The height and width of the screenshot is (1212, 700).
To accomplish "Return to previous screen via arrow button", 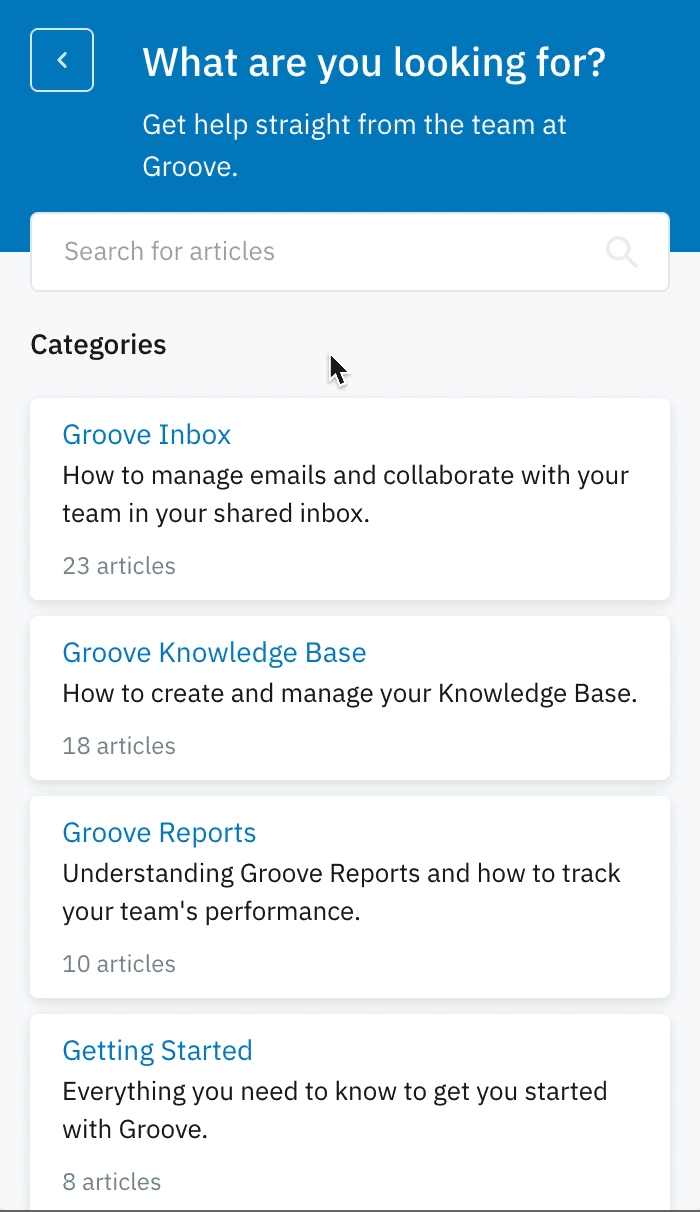I will coord(61,60).
